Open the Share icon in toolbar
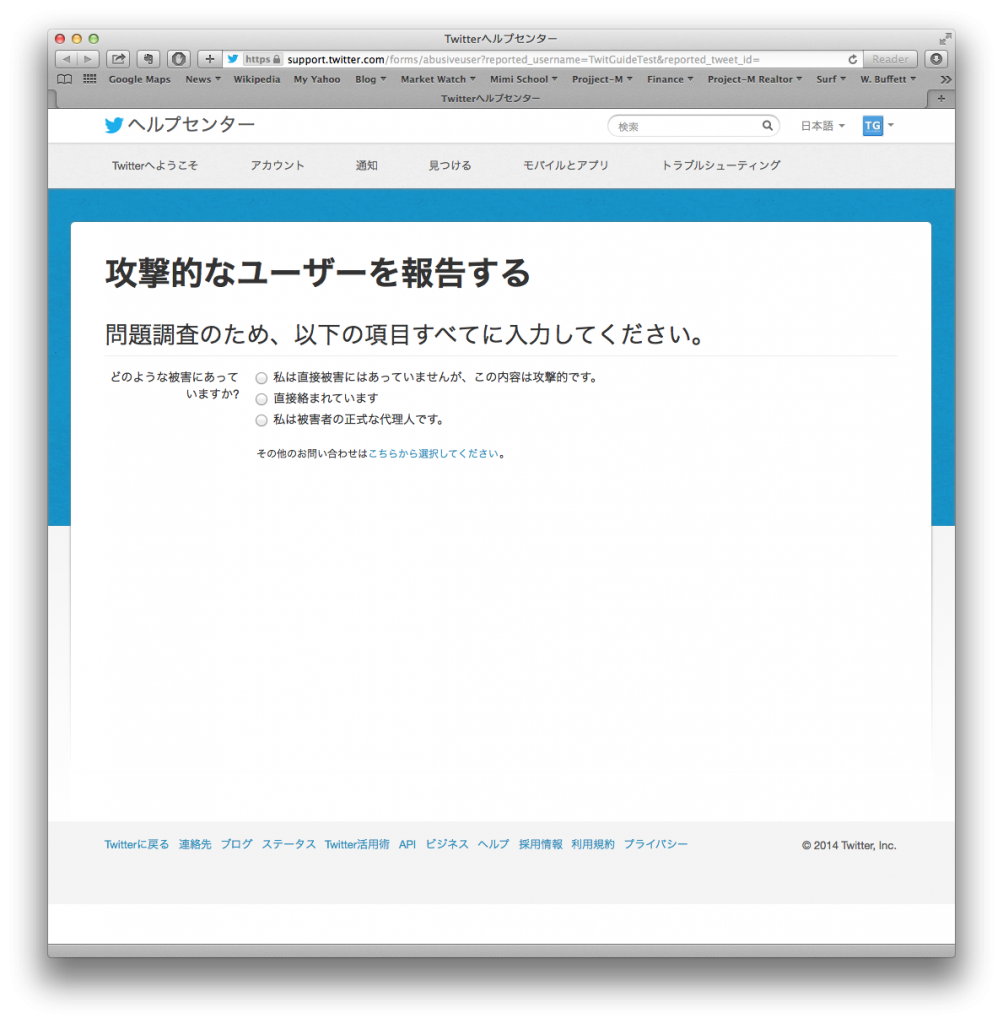 coord(118,59)
